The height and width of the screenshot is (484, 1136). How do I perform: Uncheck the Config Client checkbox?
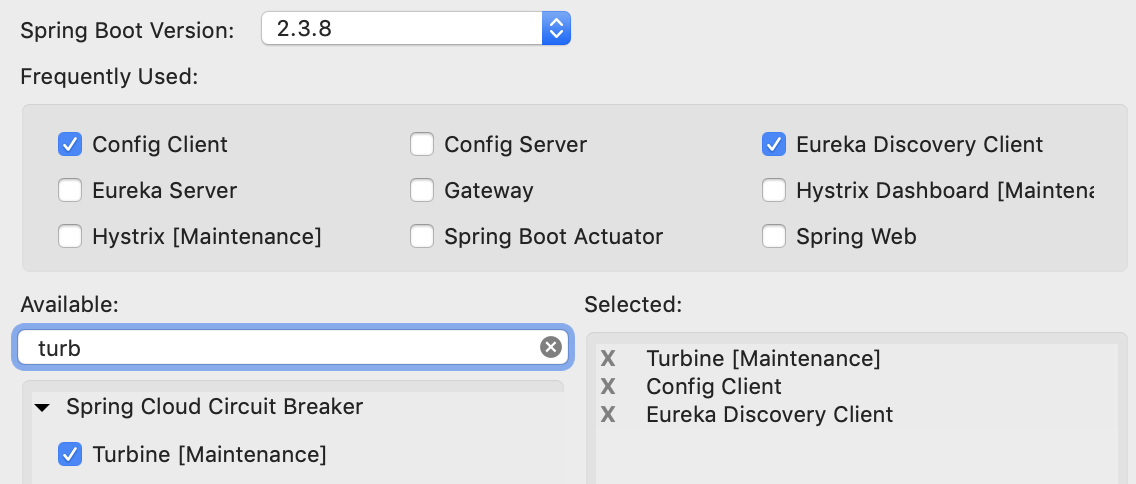coord(70,144)
